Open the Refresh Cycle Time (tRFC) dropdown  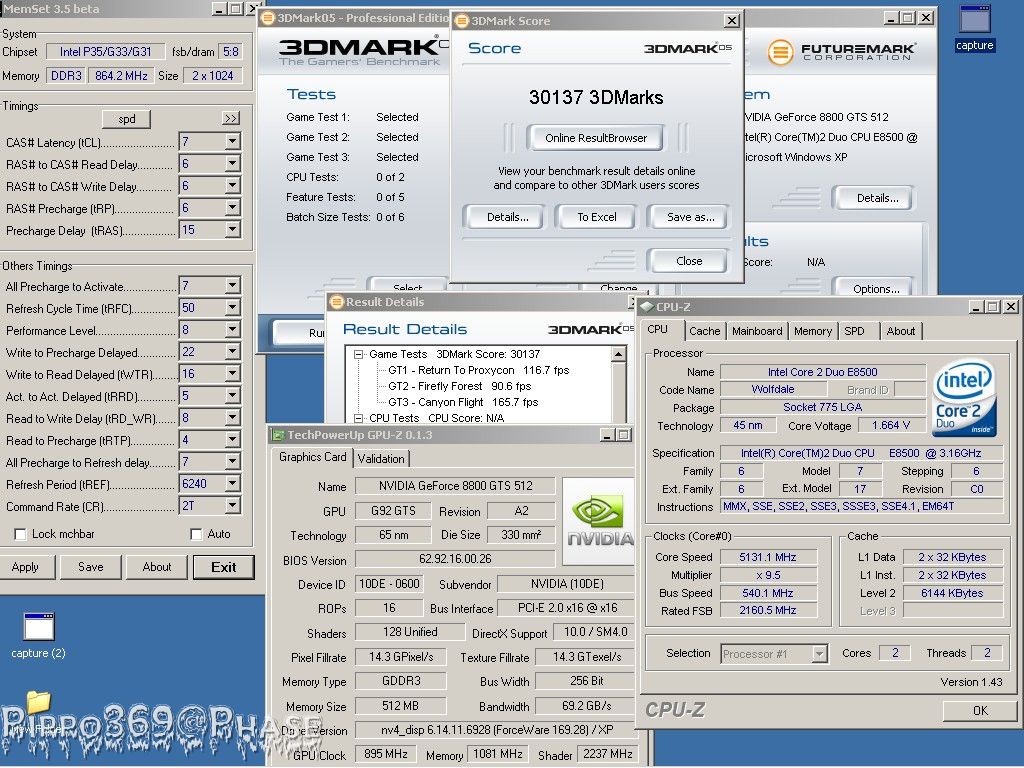coord(232,308)
